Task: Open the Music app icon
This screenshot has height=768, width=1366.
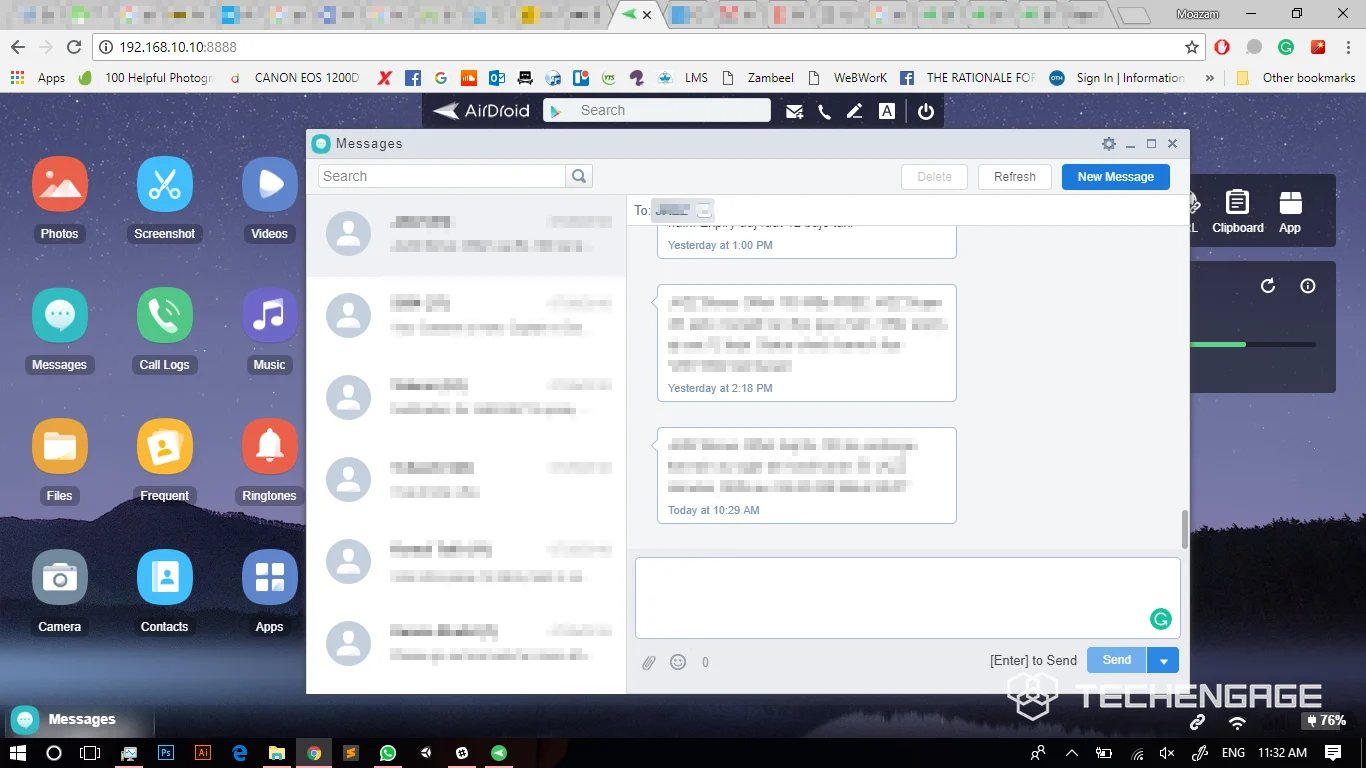Action: (x=270, y=315)
